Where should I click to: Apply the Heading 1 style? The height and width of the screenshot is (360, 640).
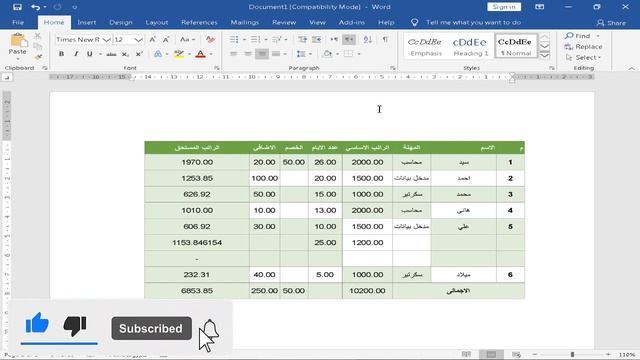(470, 46)
